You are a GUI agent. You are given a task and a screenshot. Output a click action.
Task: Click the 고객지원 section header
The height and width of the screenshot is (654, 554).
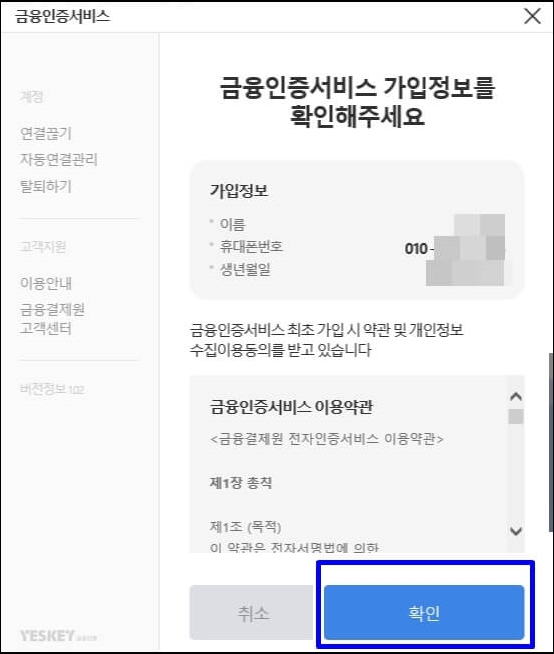(x=43, y=247)
